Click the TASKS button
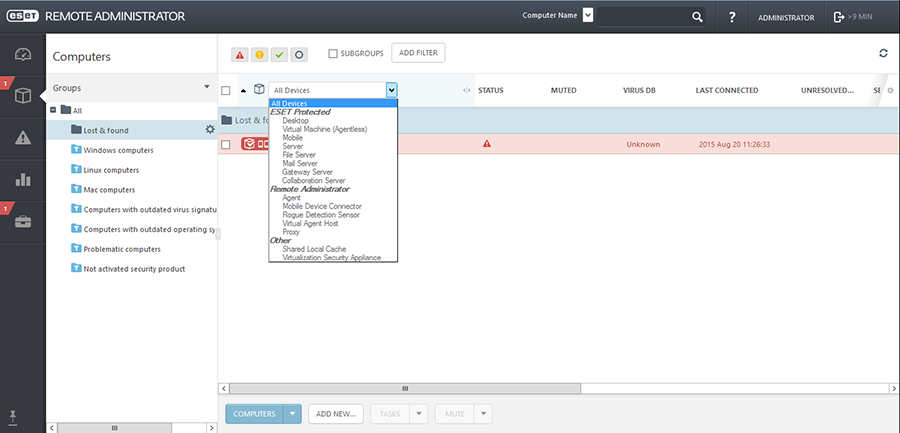Viewport: 900px width, 433px height. click(390, 413)
